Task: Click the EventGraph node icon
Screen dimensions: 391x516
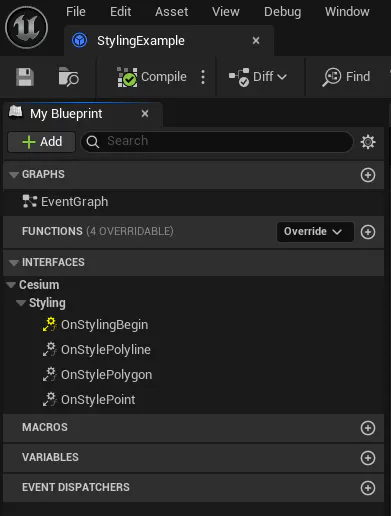Action: pyautogui.click(x=30, y=202)
